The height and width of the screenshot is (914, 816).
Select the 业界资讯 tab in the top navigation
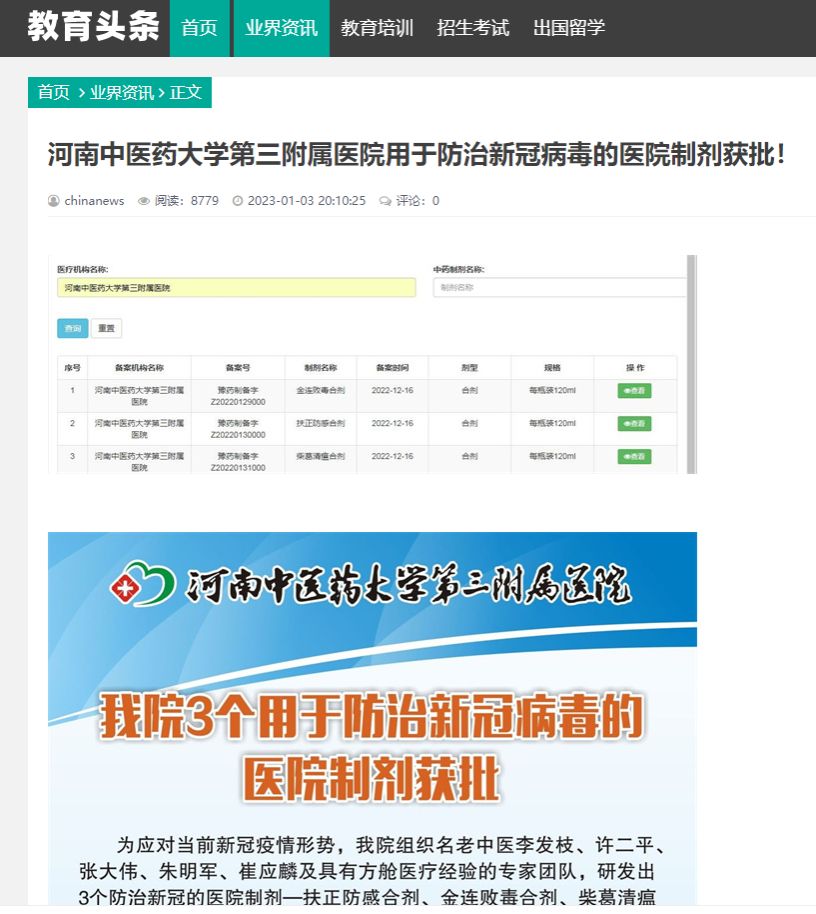[281, 28]
